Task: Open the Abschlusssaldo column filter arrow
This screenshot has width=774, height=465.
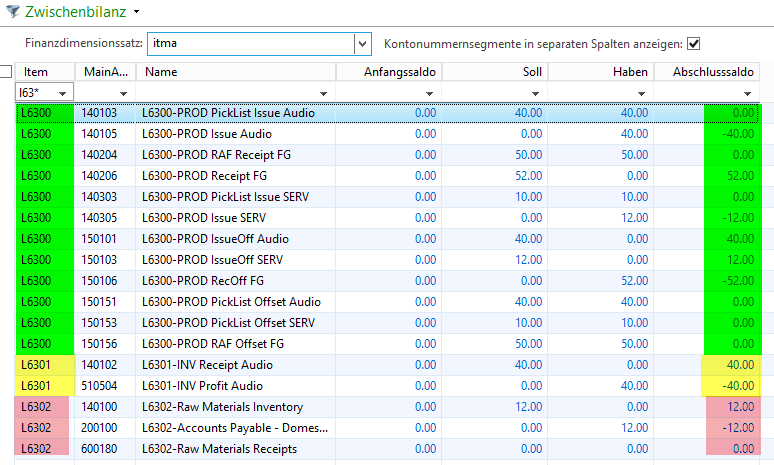Action: click(x=747, y=93)
